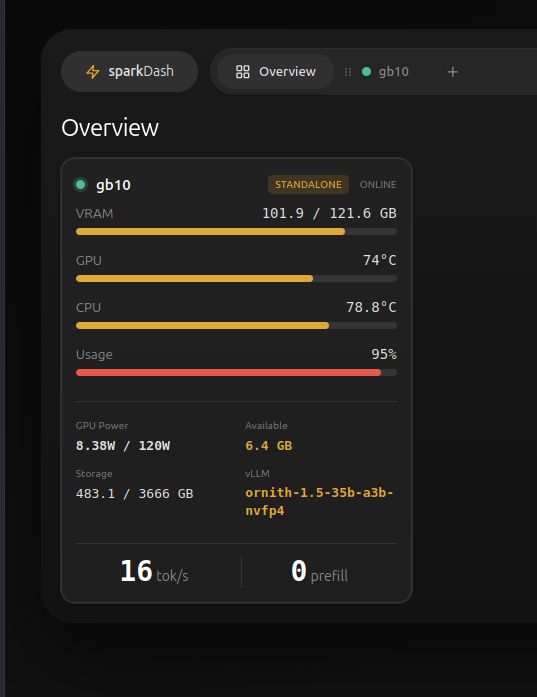Click the VRAM usage progress bar
The image size is (537, 697).
point(236,232)
